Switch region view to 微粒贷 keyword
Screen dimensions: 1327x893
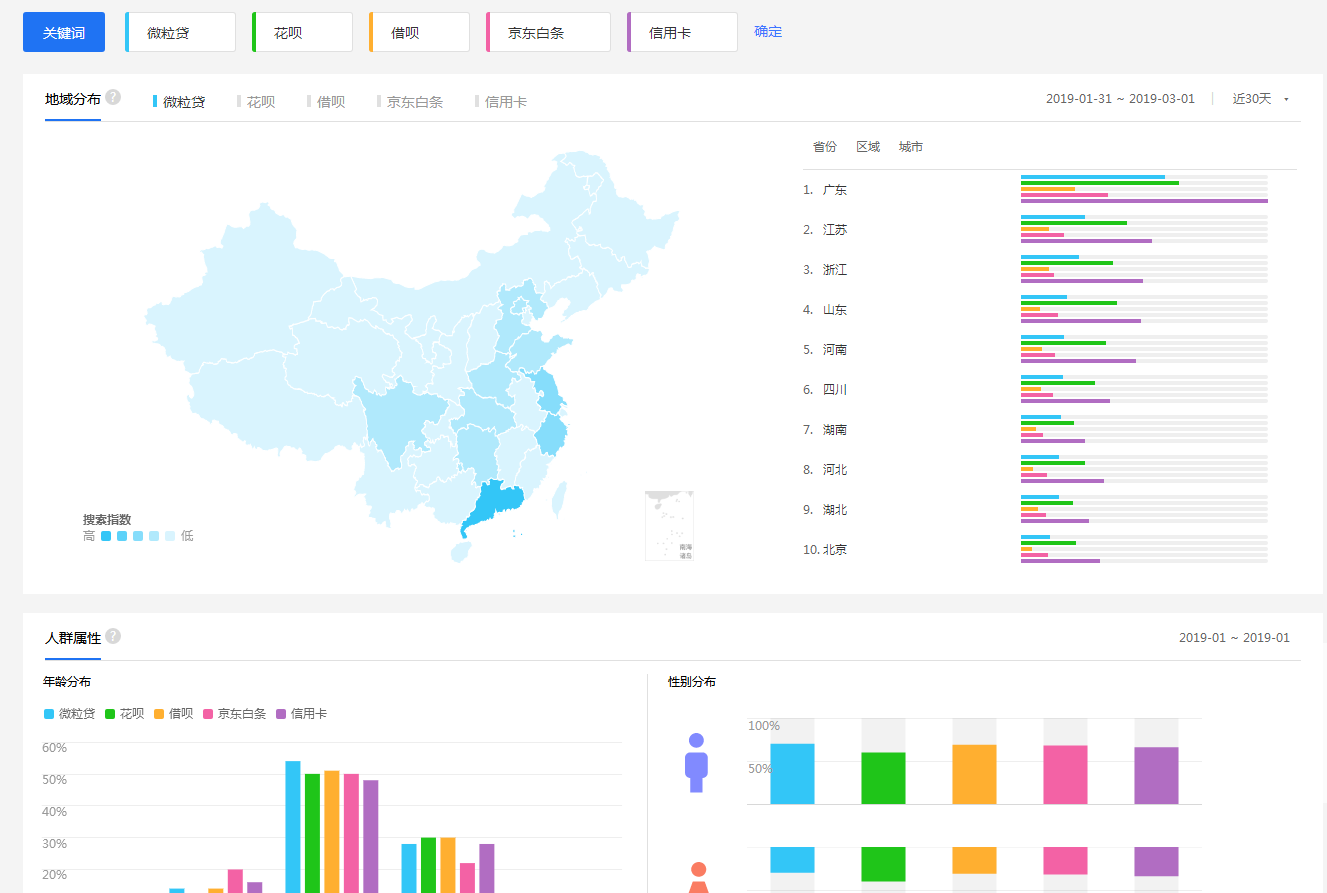pyautogui.click(x=179, y=102)
